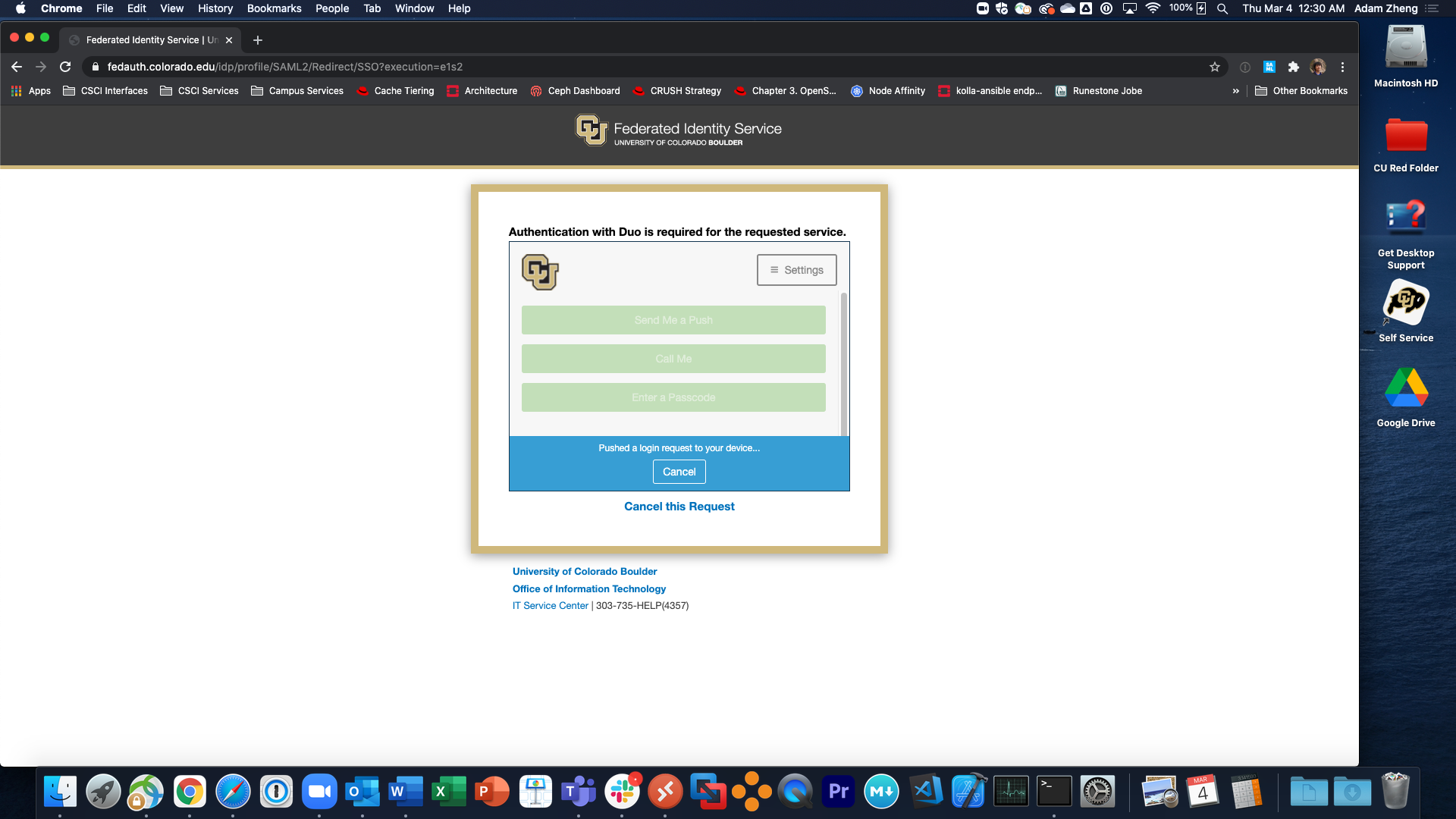Open the Apps bookmarks shortcut
This screenshot has width=1456, height=819.
[30, 91]
